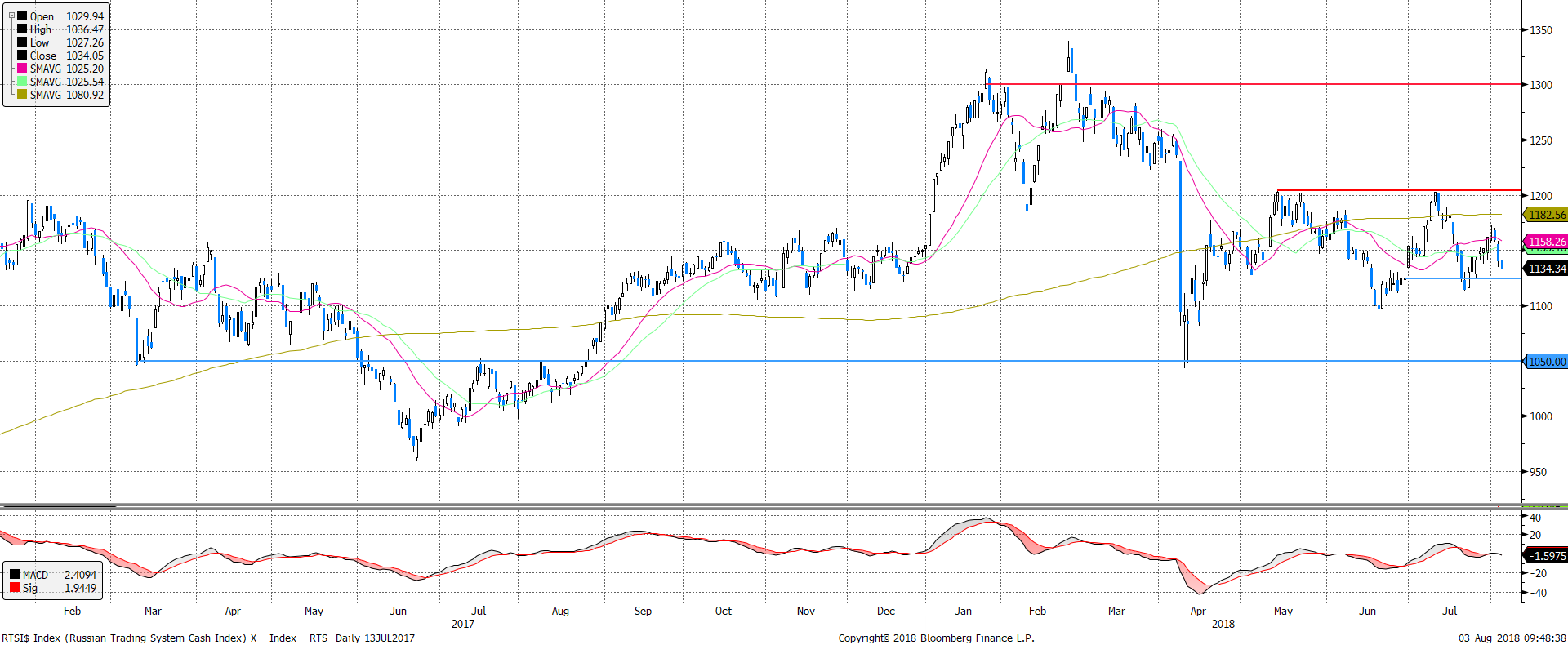This screenshot has width=1568, height=645.
Task: Click the 1300 price axis tick label
Action: click(1540, 85)
